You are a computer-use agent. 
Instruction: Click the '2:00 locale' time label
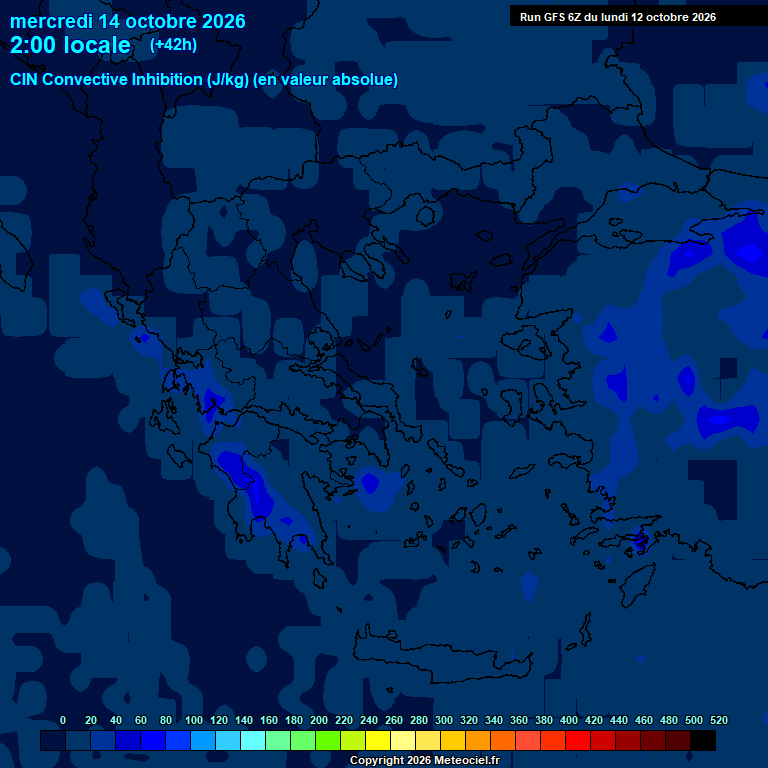coord(70,45)
